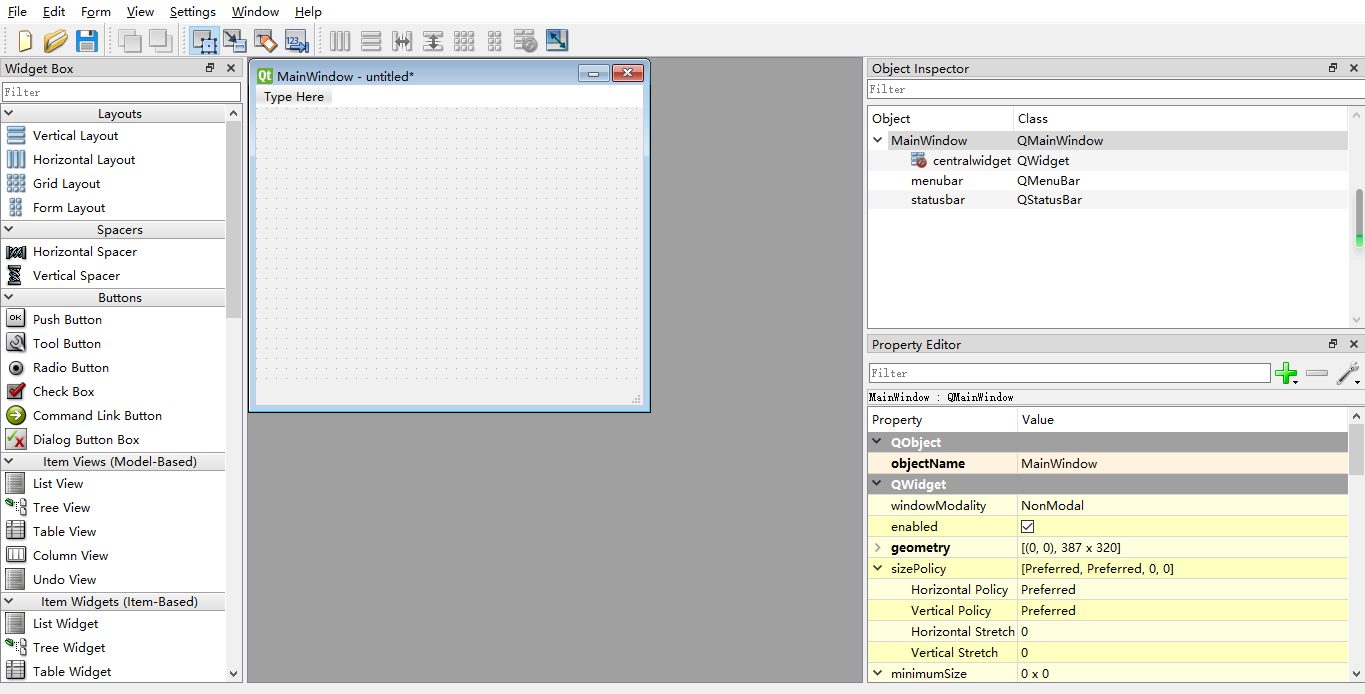Click Lay Out Horizontally in Splitter icon
This screenshot has height=694, width=1365.
(402, 41)
